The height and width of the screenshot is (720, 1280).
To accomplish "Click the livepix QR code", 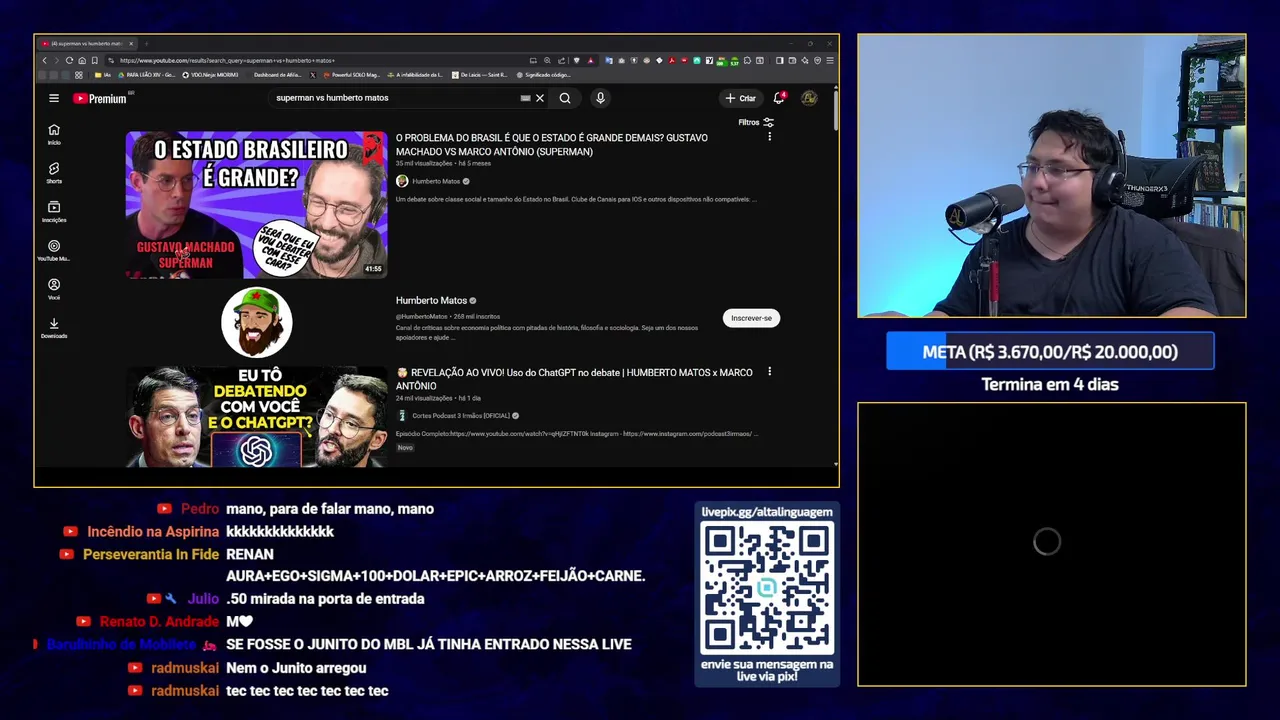I will click(767, 588).
